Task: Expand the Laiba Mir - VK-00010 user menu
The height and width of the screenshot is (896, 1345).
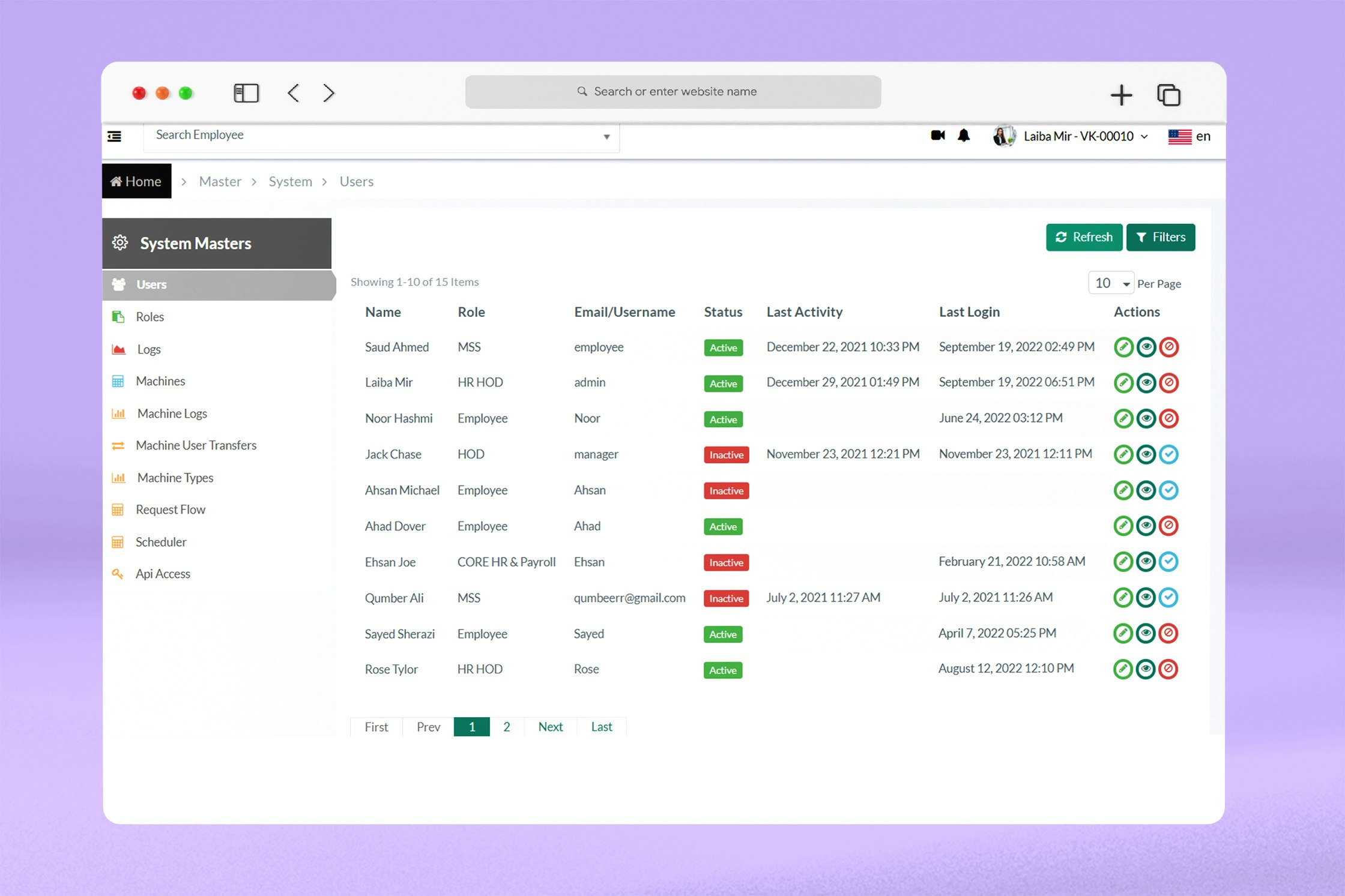Action: [x=1072, y=136]
